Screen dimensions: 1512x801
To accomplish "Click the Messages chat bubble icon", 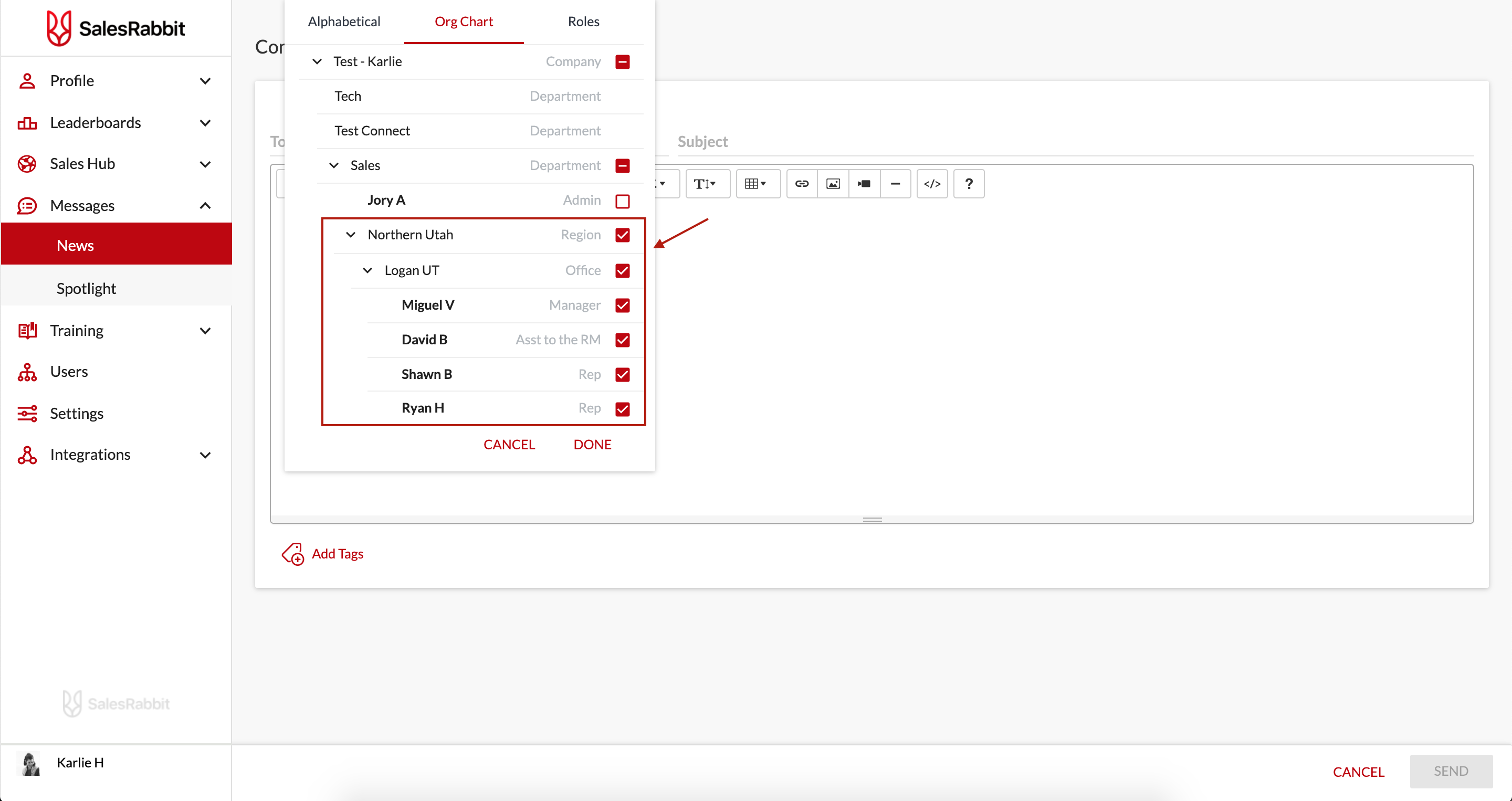I will [x=27, y=205].
